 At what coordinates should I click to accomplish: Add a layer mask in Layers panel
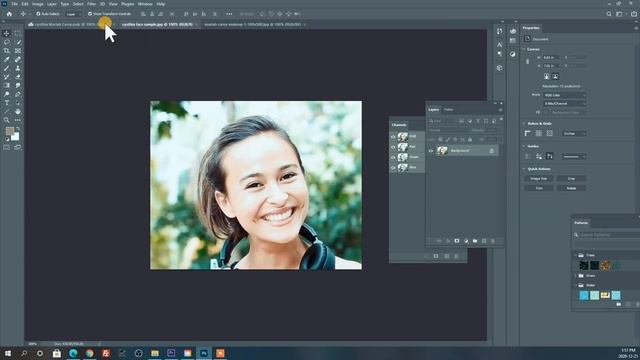pos(457,241)
